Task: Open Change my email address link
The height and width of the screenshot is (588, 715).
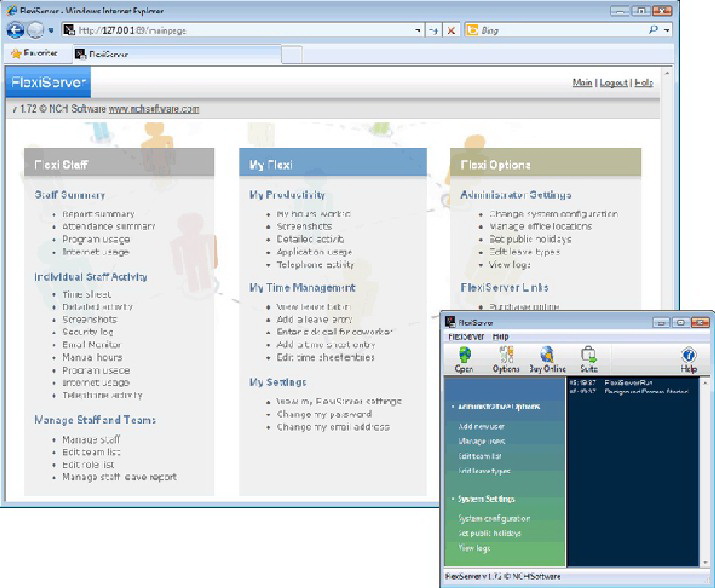Action: point(333,427)
